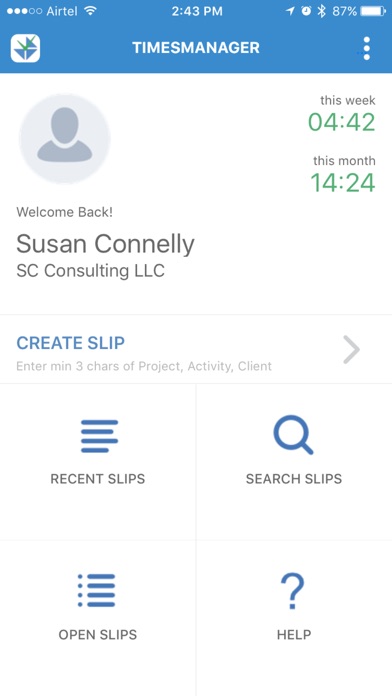View this week hours 04:42
Viewport: 392px width, 696px height.
342,122
